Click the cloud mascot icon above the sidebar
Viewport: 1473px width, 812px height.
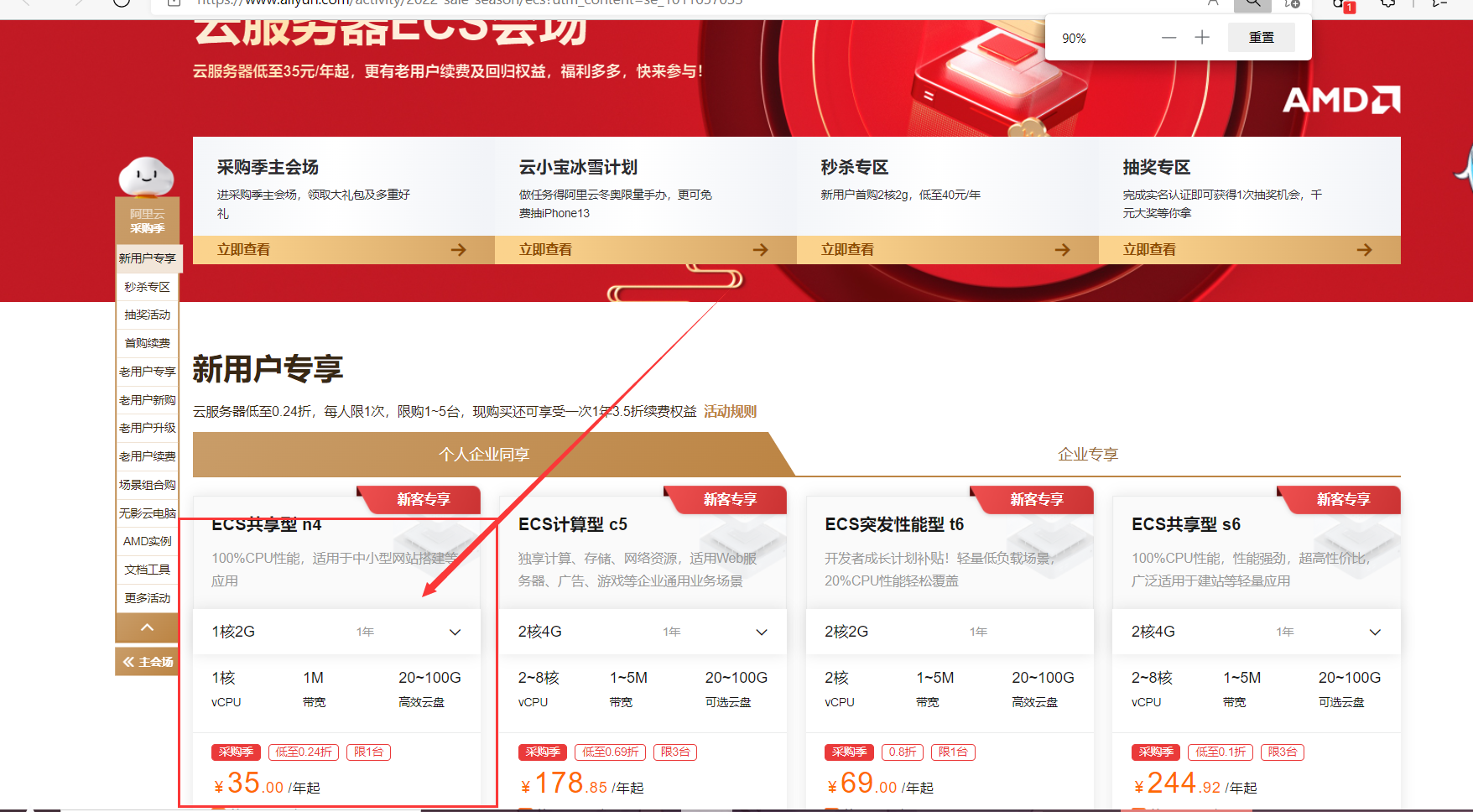(147, 176)
